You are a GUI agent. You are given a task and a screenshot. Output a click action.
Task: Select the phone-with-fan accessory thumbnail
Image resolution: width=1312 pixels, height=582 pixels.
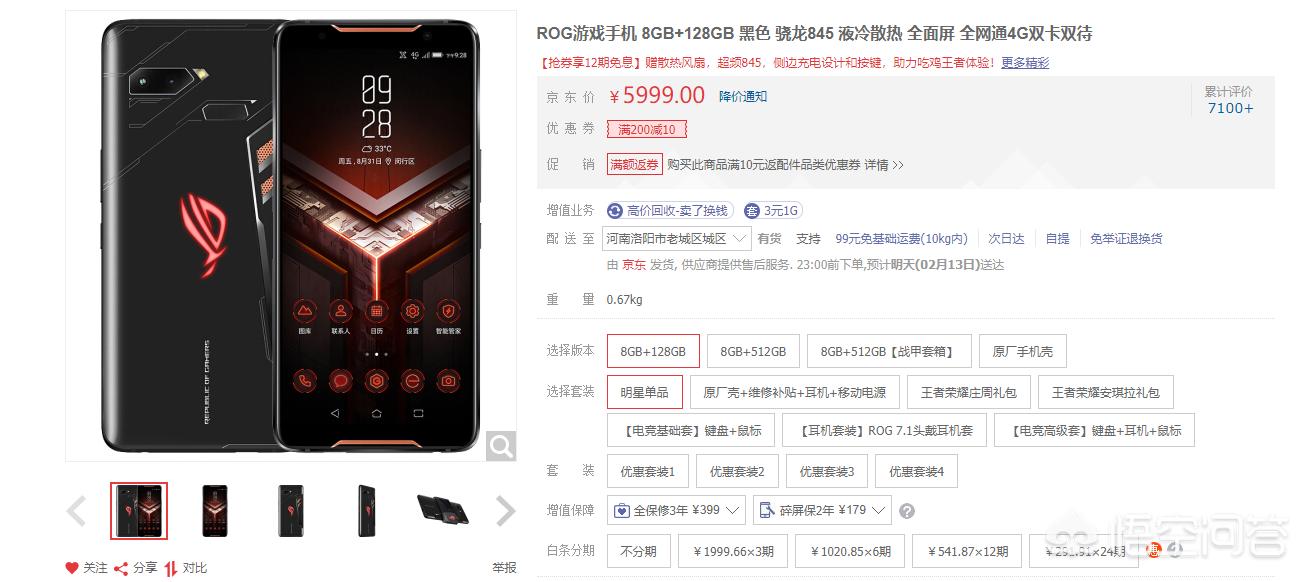coord(444,510)
